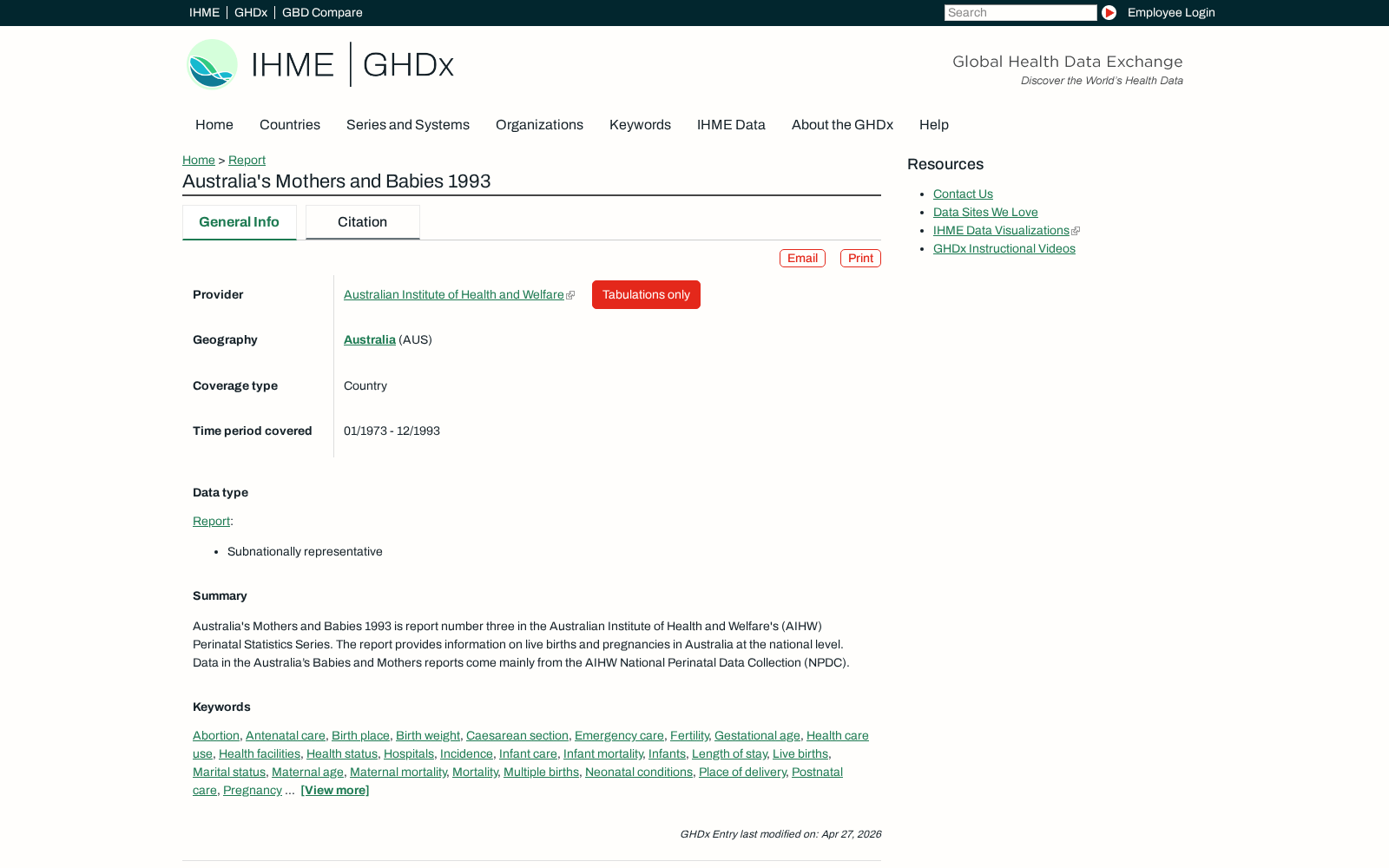The image size is (1389, 868).
Task: Select the General Info tab
Action: 239,222
